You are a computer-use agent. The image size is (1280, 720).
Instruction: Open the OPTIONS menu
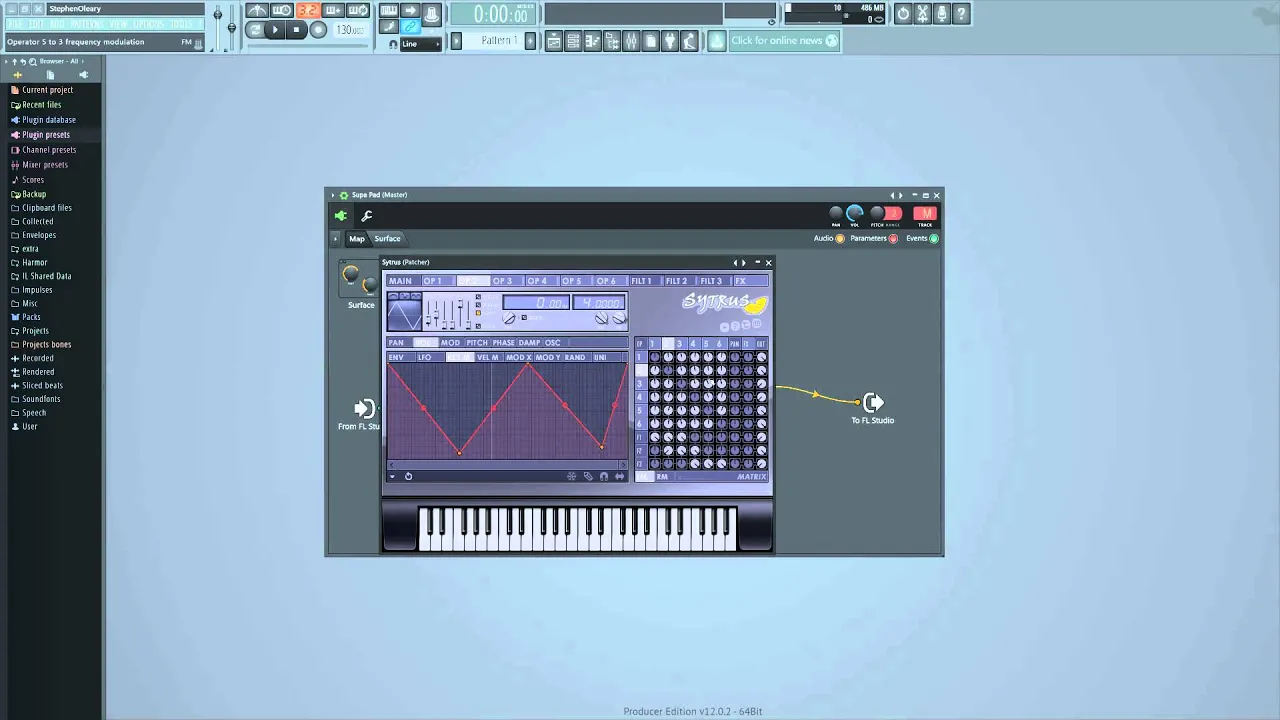pyautogui.click(x=148, y=24)
